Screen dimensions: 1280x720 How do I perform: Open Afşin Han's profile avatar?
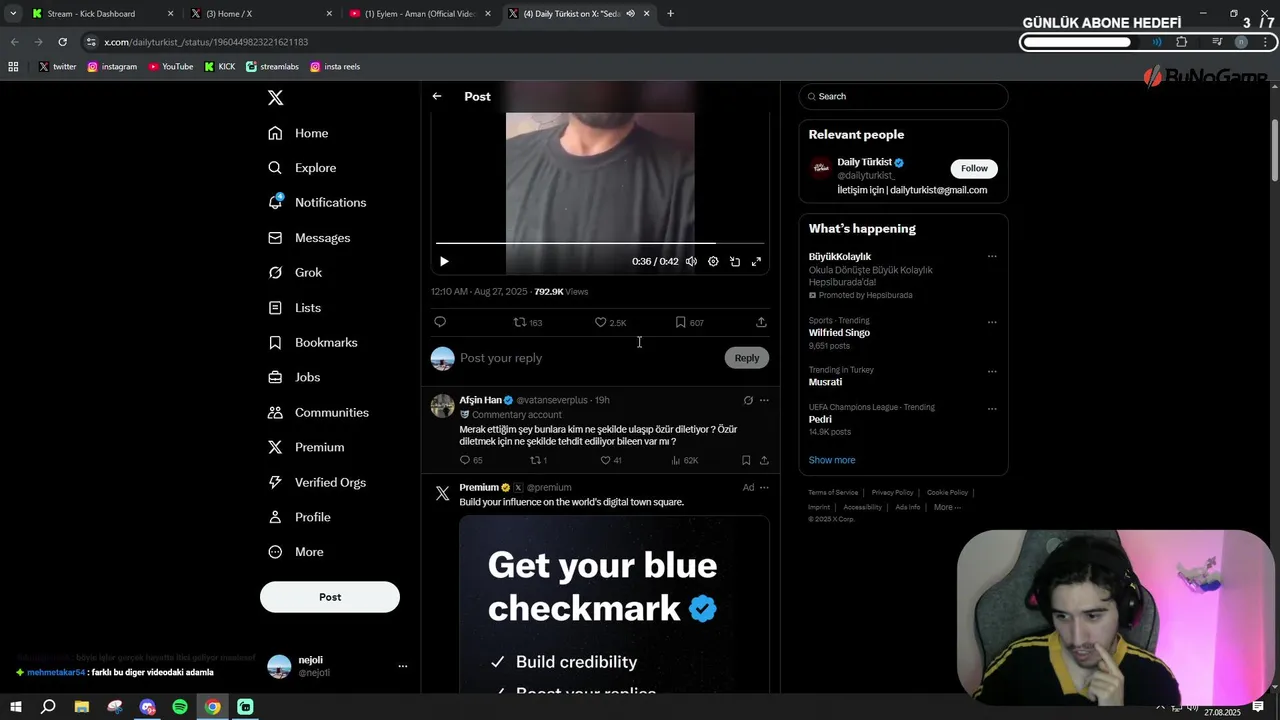click(442, 405)
